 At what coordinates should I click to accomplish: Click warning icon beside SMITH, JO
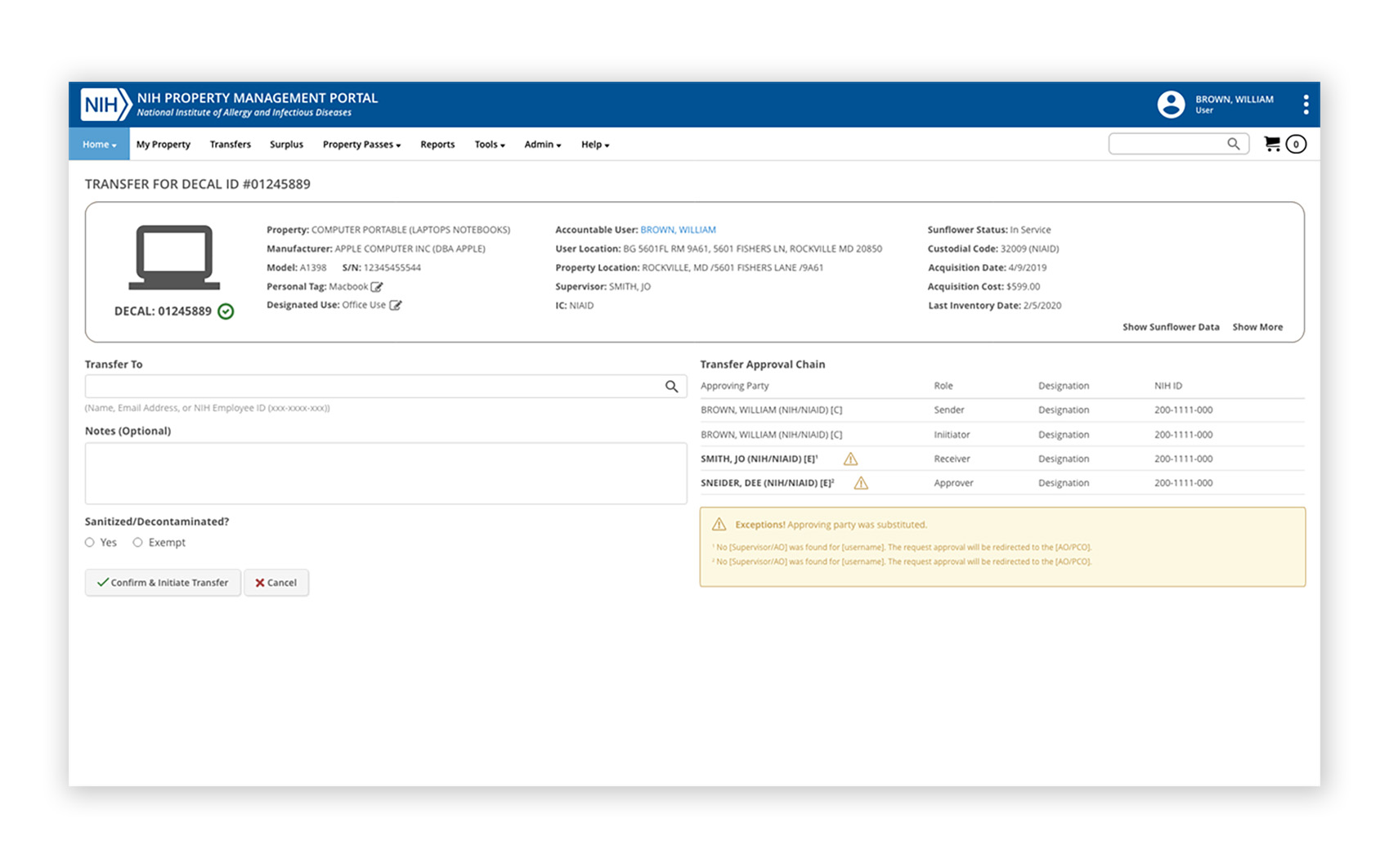(x=850, y=459)
